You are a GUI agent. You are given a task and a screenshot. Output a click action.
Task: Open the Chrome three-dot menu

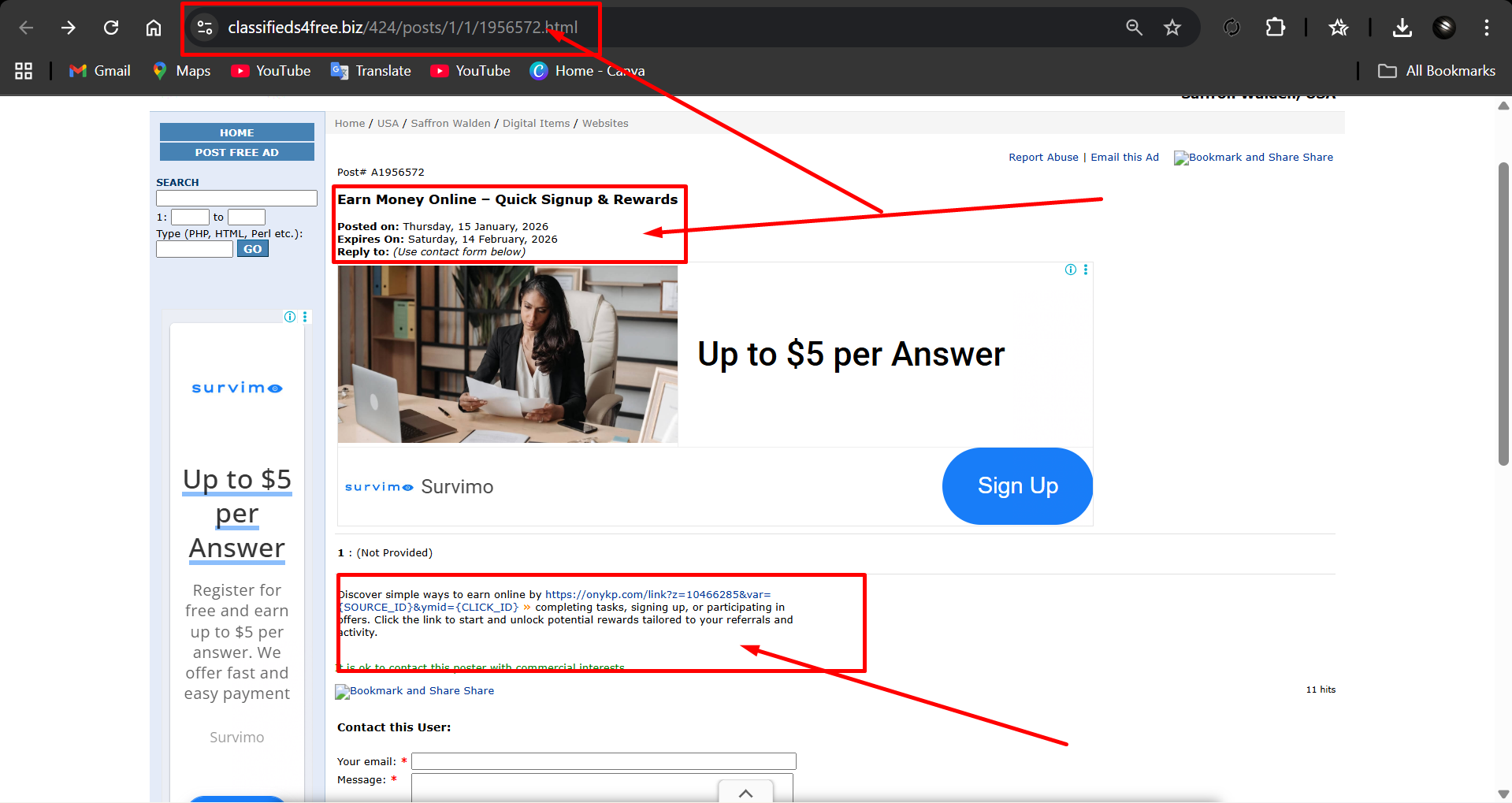click(x=1486, y=28)
